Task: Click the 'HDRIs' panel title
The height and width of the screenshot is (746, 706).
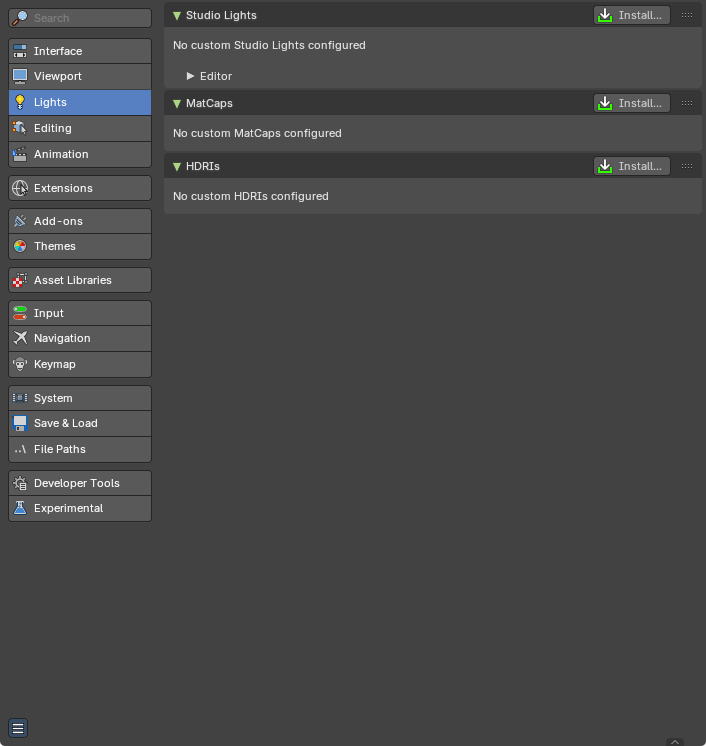Action: (203, 166)
